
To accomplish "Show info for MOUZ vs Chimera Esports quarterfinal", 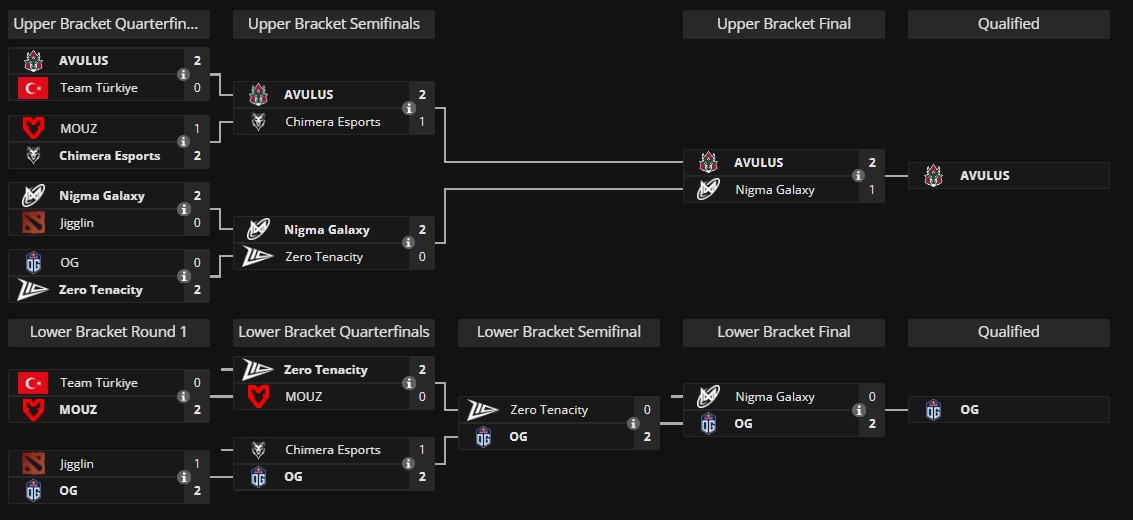I will [x=183, y=142].
